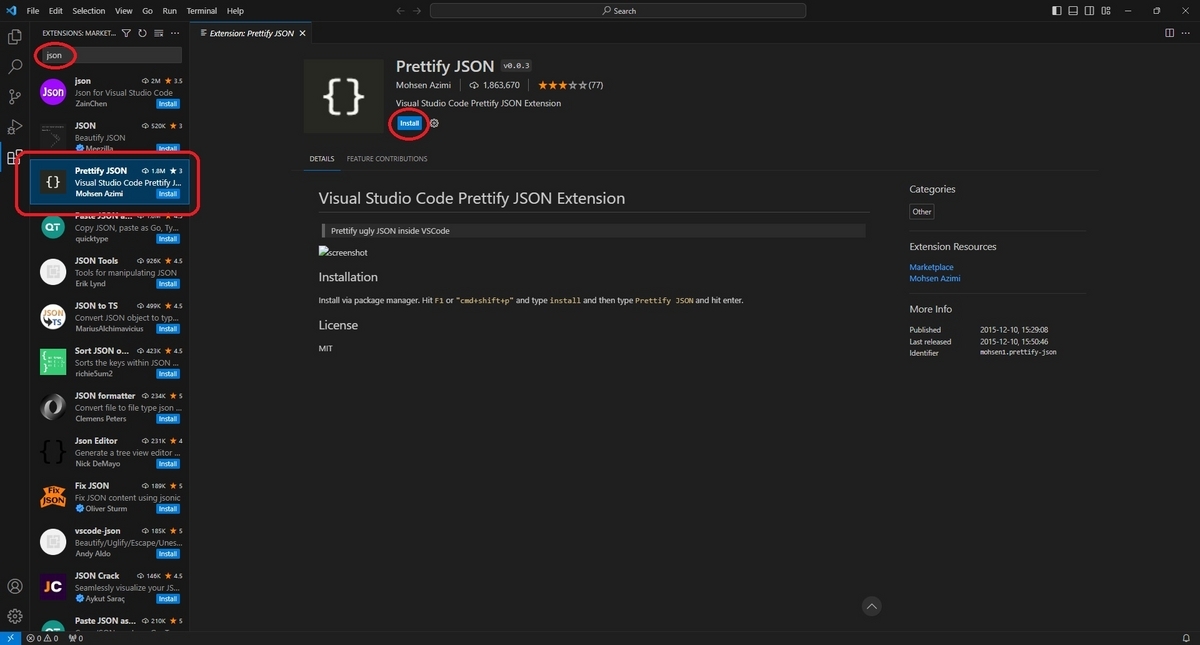Open the Go menu
Screen dimensions: 1200x645
coord(147,11)
